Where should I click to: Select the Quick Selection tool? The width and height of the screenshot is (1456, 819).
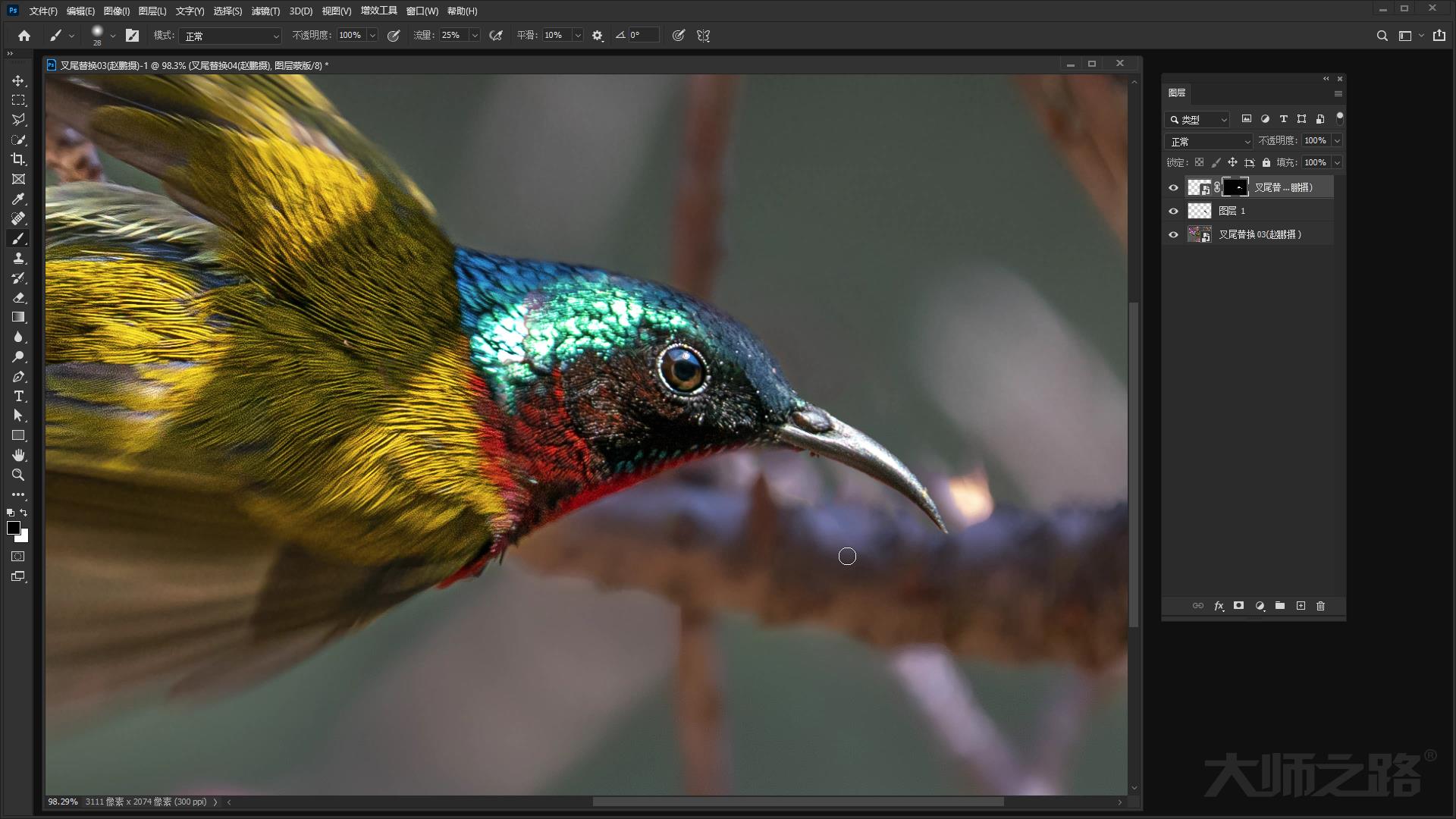click(x=18, y=140)
